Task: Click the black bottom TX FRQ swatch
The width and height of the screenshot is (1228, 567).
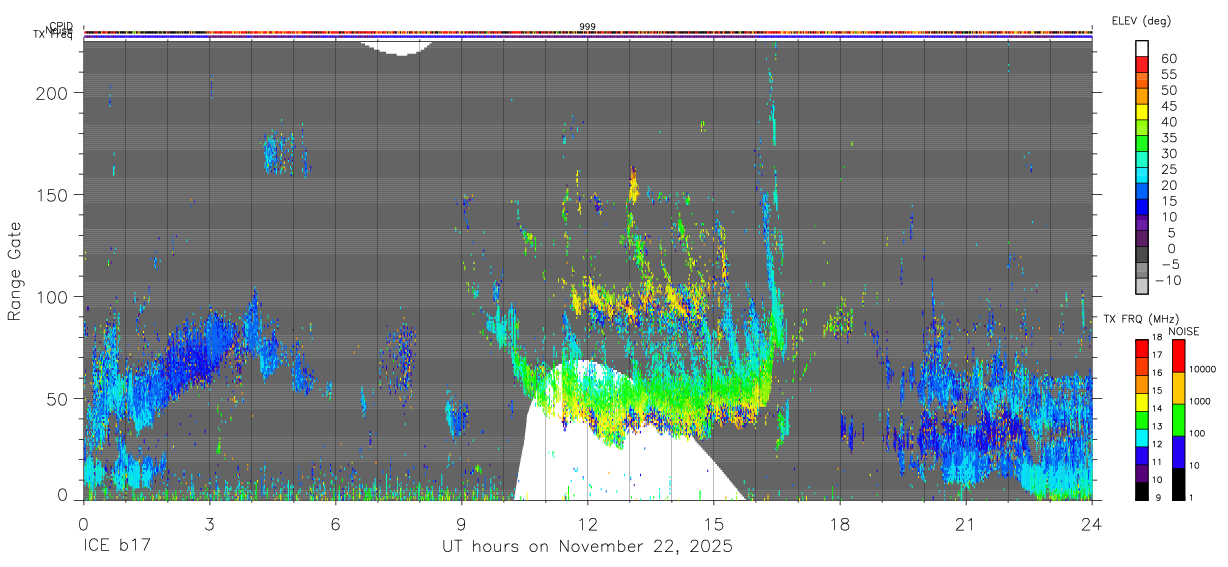Action: 1141,490
